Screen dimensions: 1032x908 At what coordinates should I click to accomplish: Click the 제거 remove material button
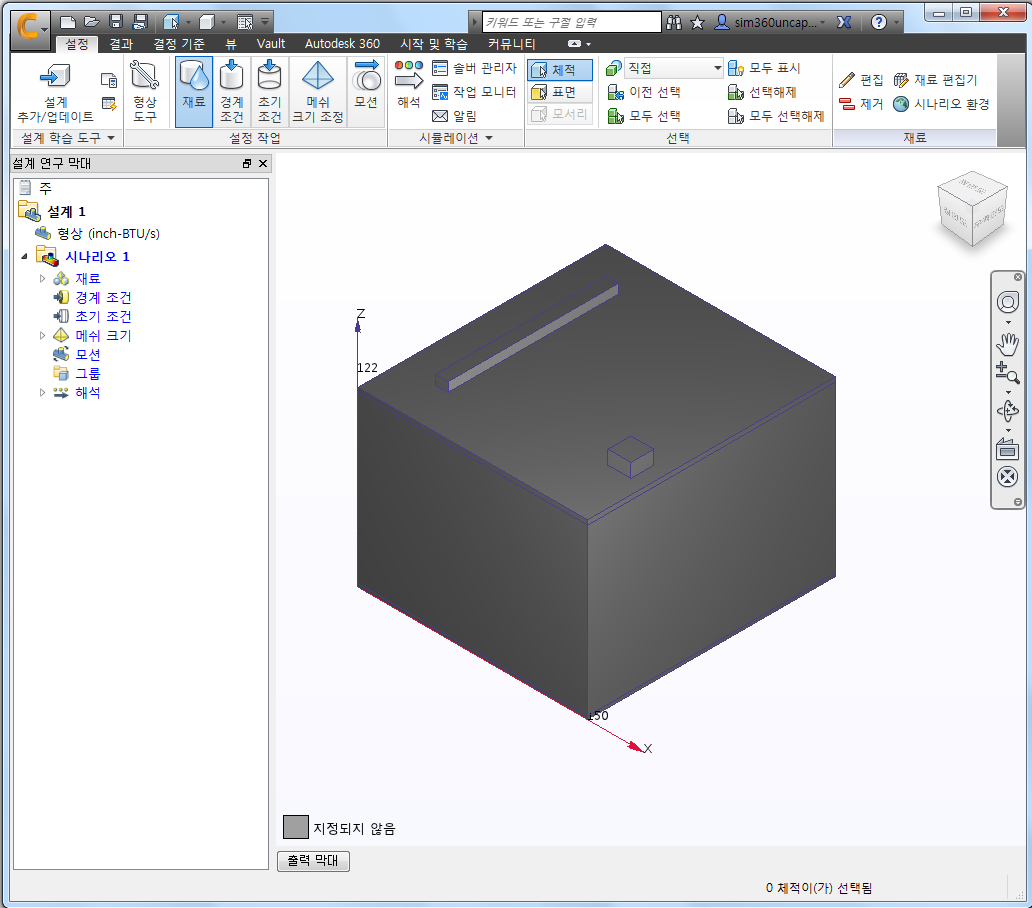861,104
